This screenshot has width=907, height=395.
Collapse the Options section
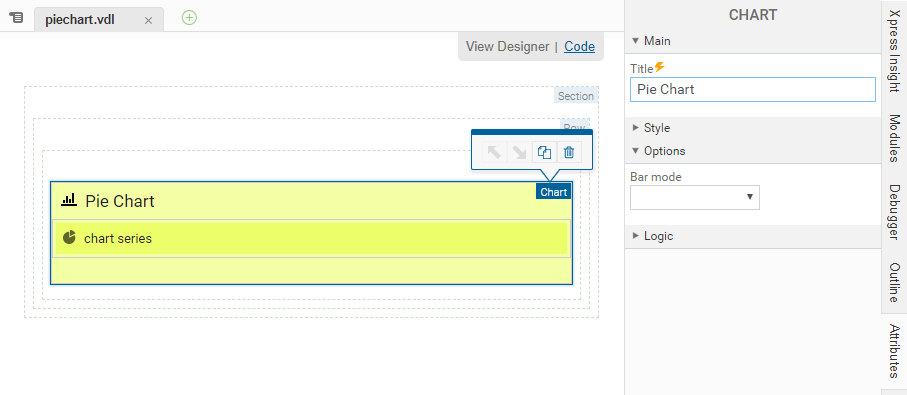coord(659,151)
